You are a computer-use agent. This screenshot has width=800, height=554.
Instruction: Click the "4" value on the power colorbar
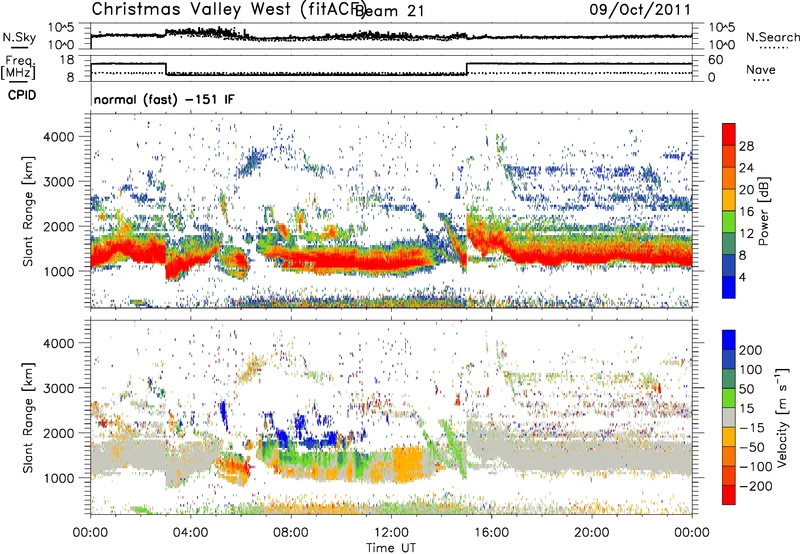coord(742,278)
